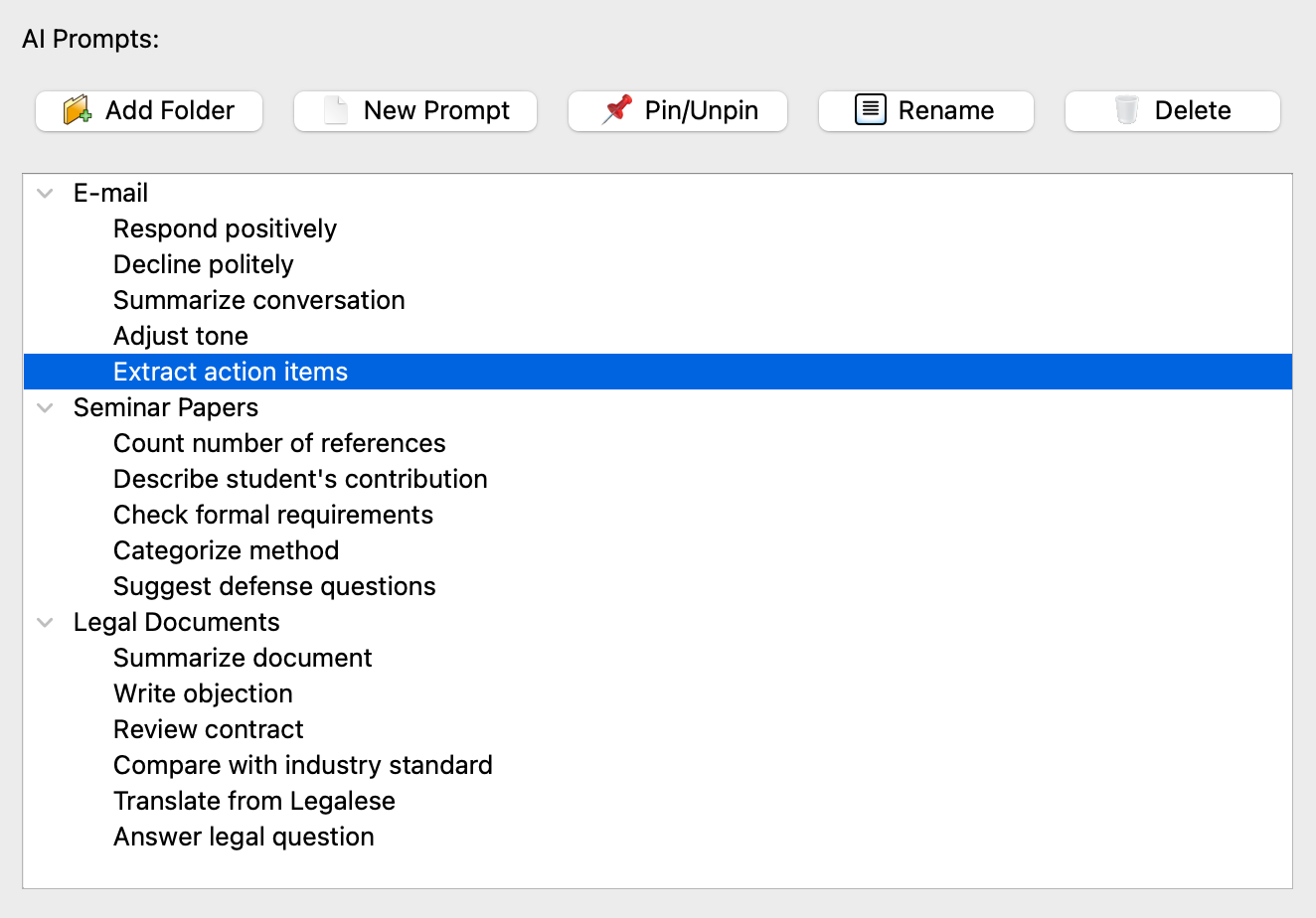1316x918 pixels.
Task: Click the New Prompt button
Action: [414, 110]
